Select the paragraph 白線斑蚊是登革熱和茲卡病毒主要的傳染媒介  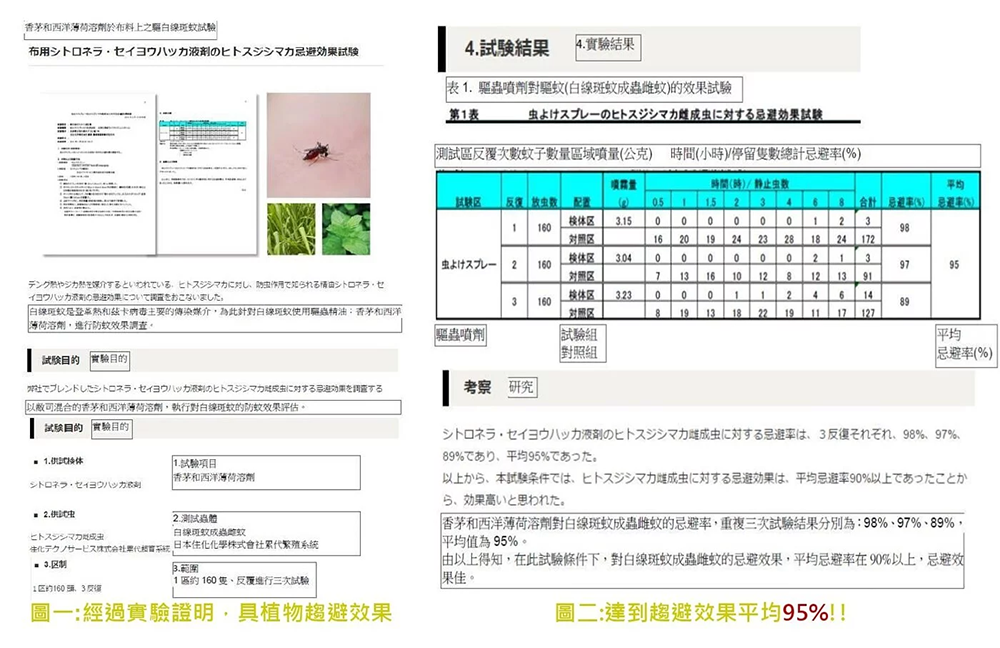tap(215, 319)
